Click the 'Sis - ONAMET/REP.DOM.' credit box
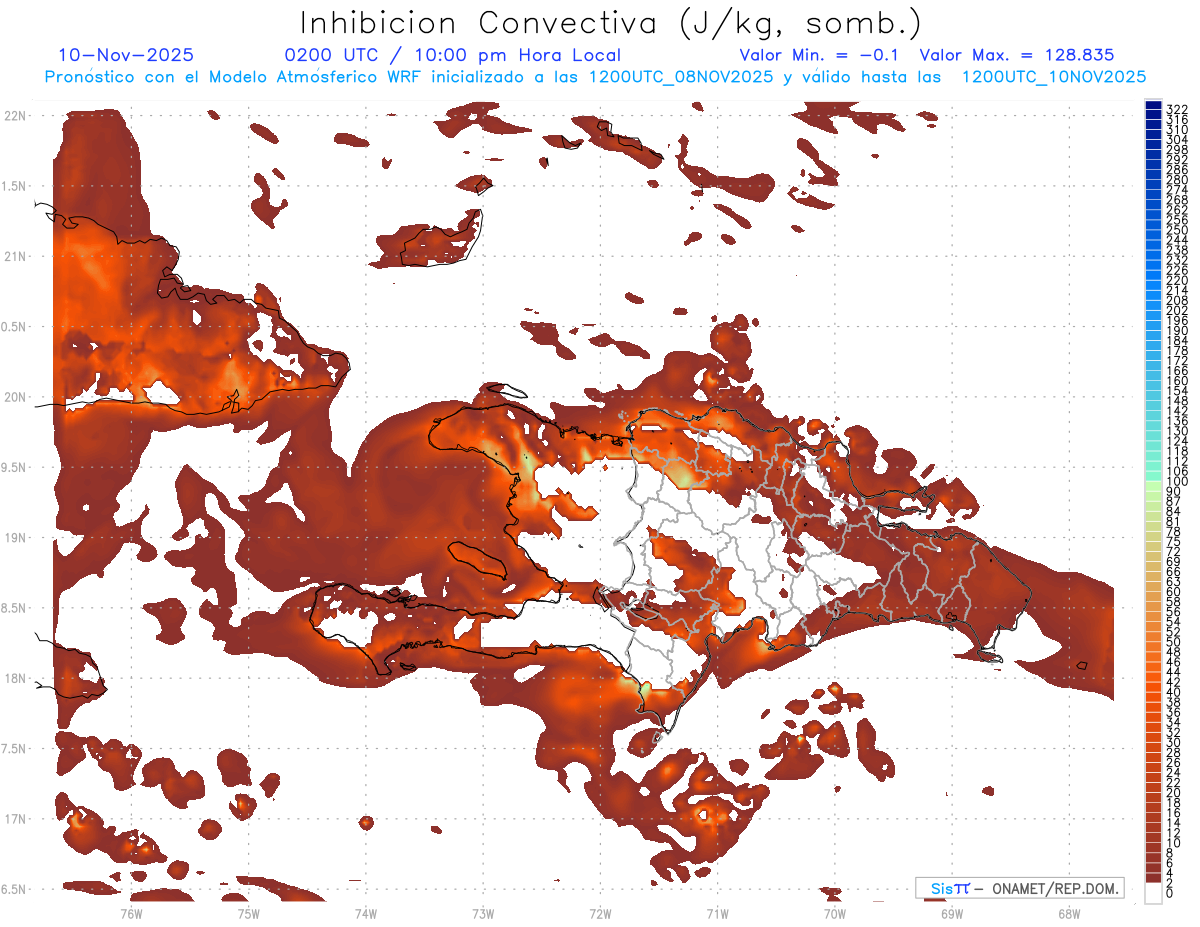 coord(1020,889)
